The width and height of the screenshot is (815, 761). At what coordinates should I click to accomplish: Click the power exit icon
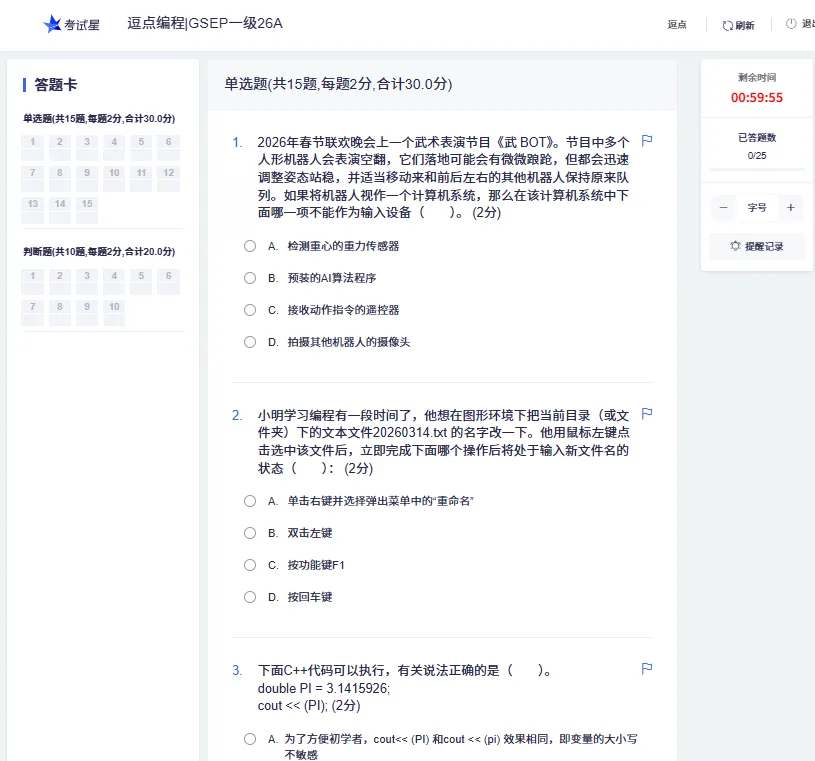coord(791,23)
